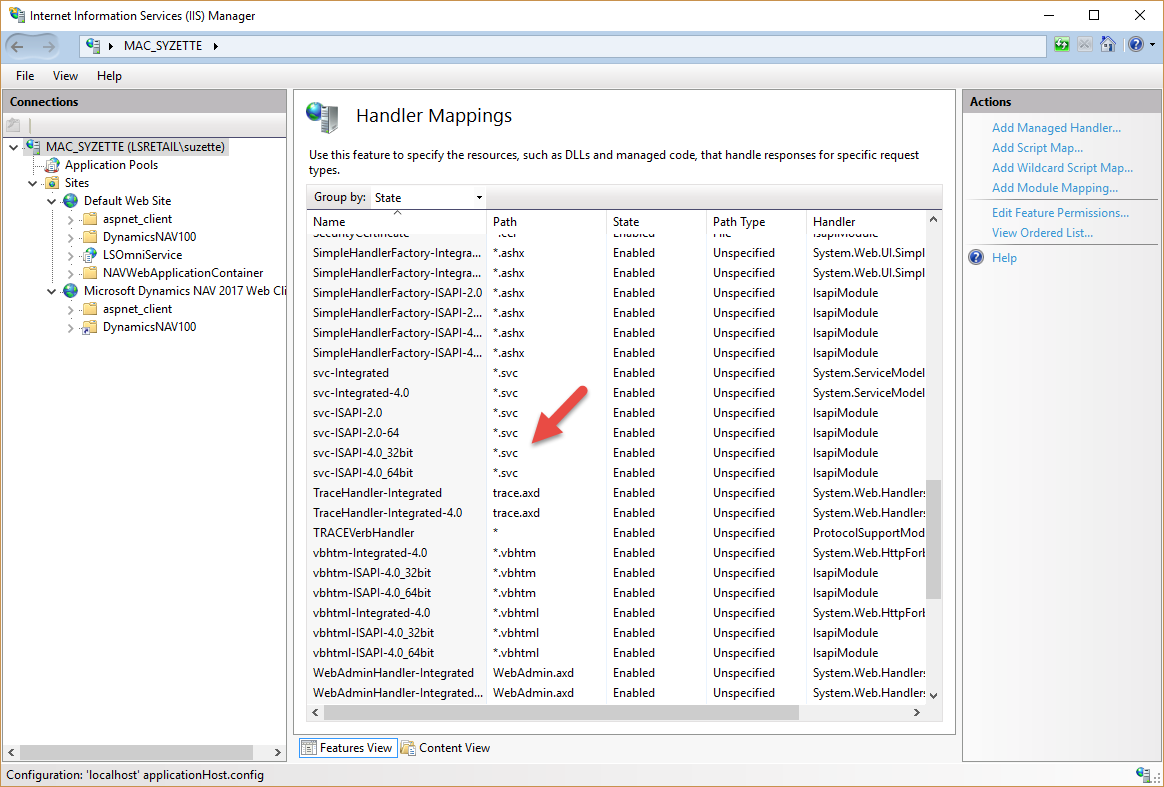Collapse the MAC_SYZETTE server node
The image size is (1164, 787).
(13, 147)
